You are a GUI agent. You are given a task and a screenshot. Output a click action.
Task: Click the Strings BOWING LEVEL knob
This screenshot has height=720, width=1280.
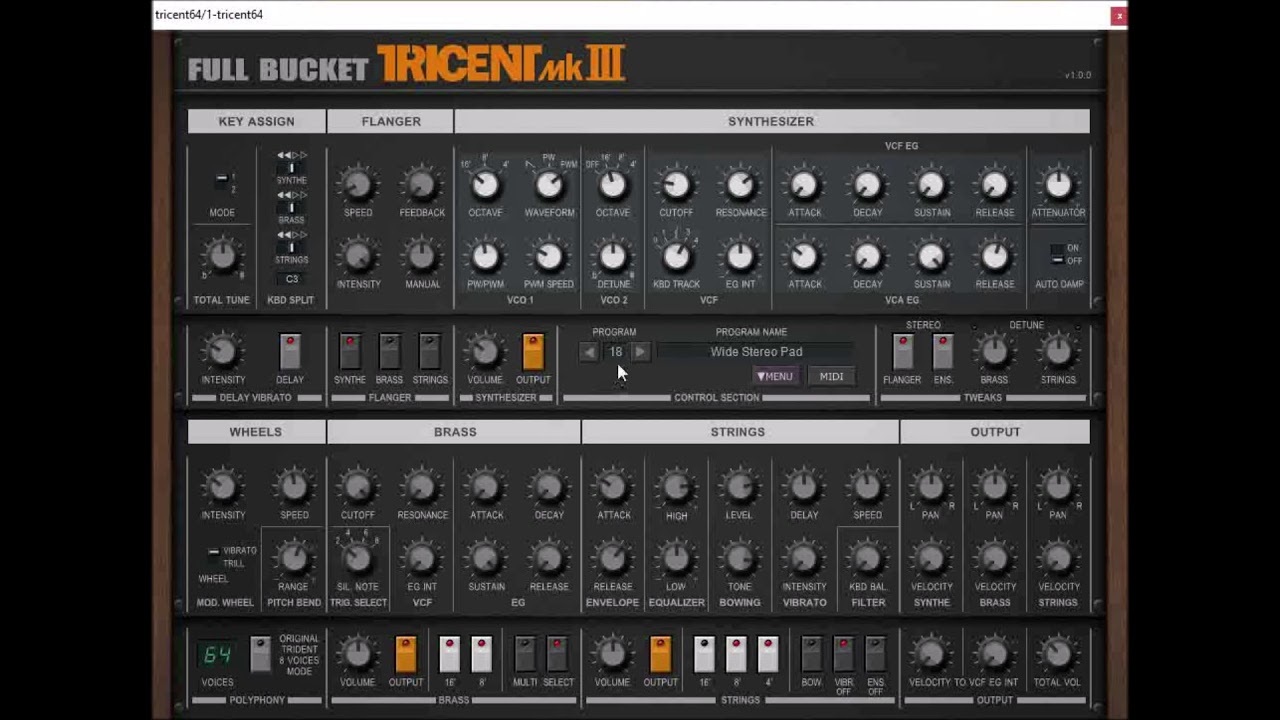coord(740,487)
